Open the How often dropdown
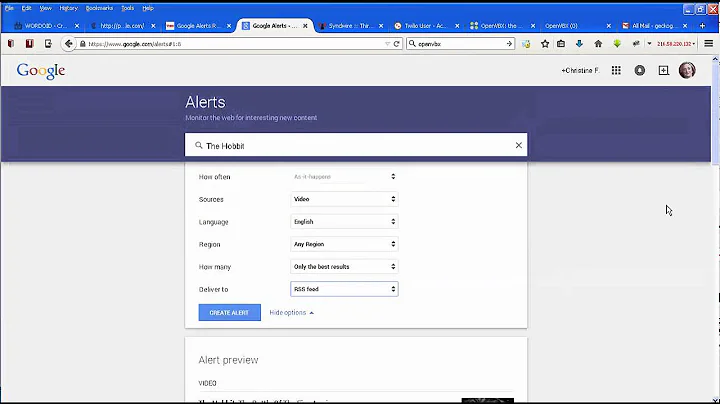The image size is (720, 404). (344, 177)
